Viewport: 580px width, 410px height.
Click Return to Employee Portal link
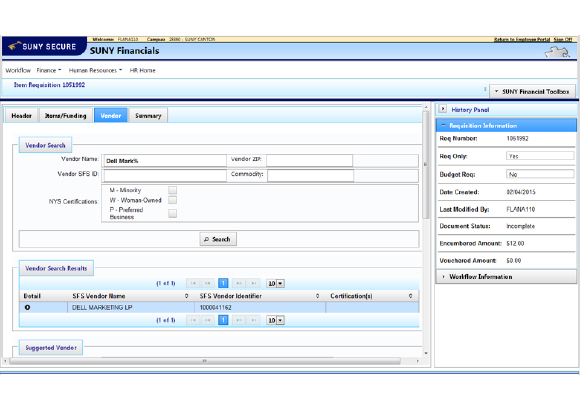click(522, 39)
